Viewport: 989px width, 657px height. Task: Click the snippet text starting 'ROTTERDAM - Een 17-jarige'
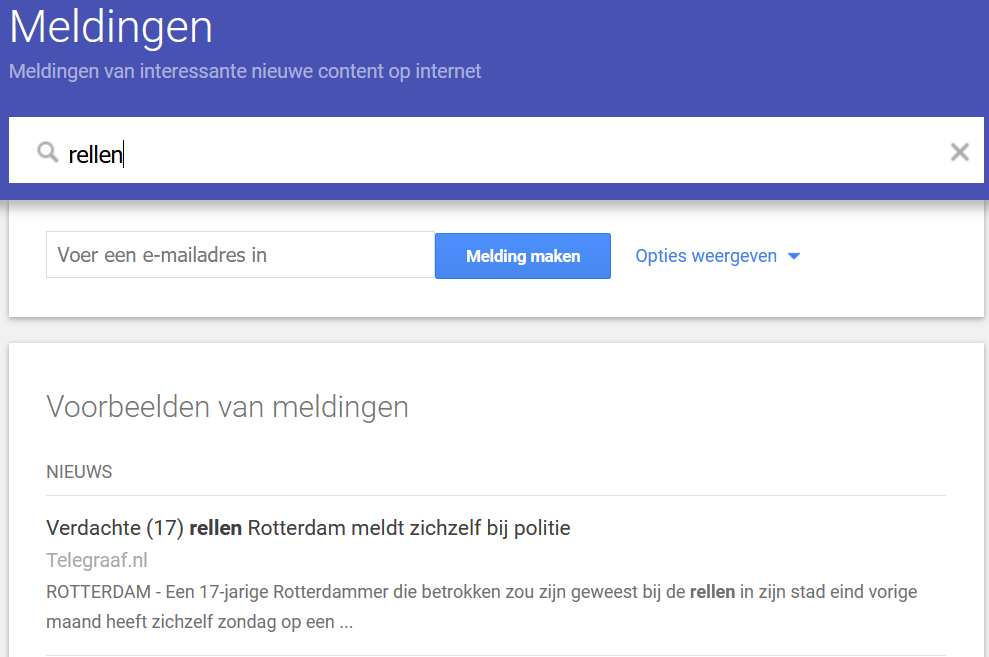point(481,607)
